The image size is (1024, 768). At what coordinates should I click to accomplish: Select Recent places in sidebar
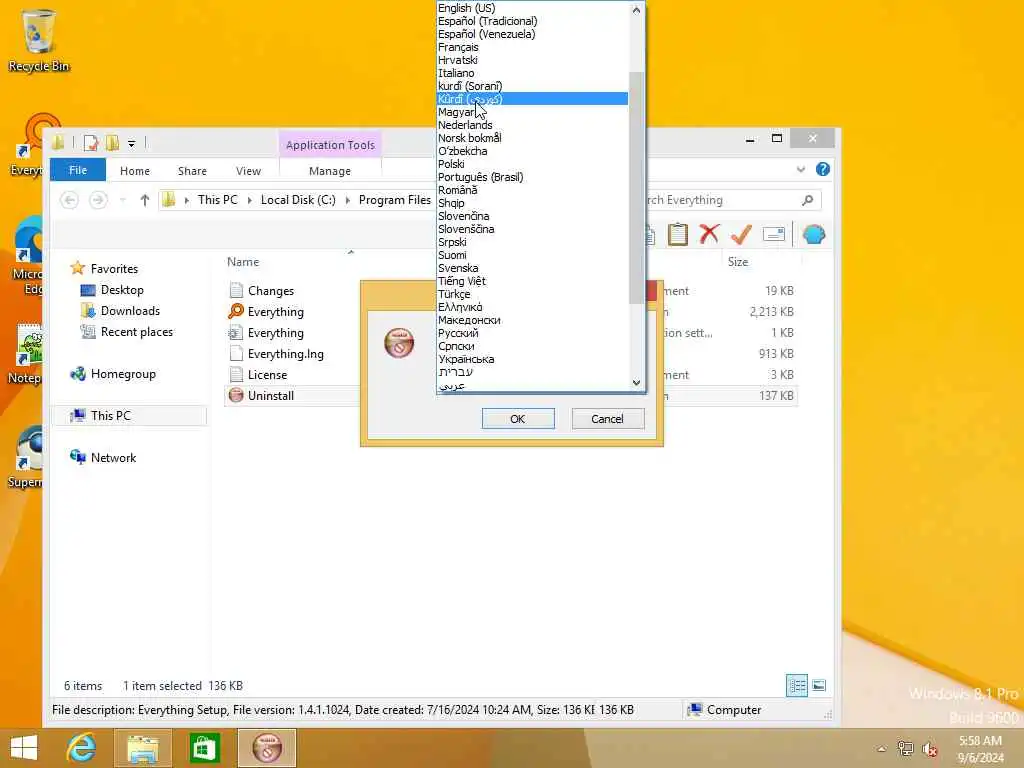[x=136, y=332]
